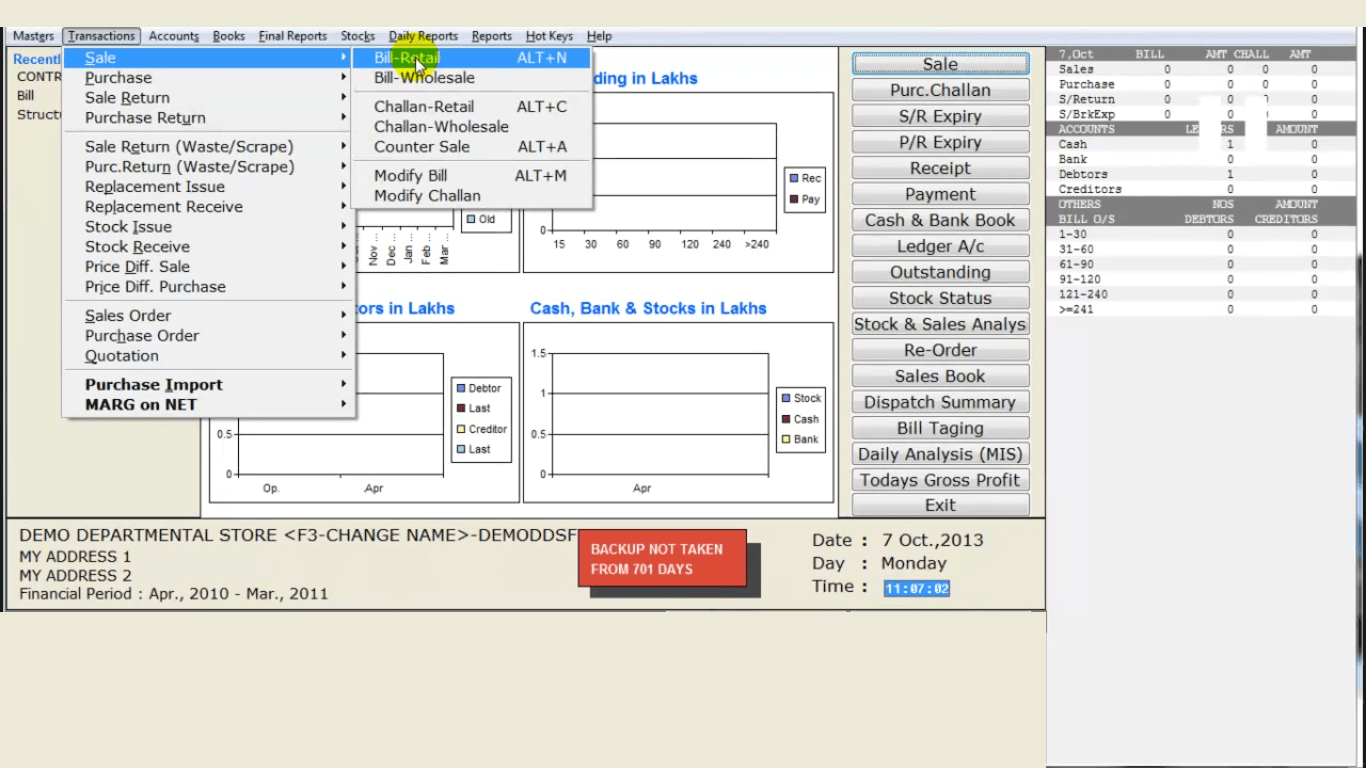Open the Receipt button
The height and width of the screenshot is (768, 1366).
pos(940,168)
